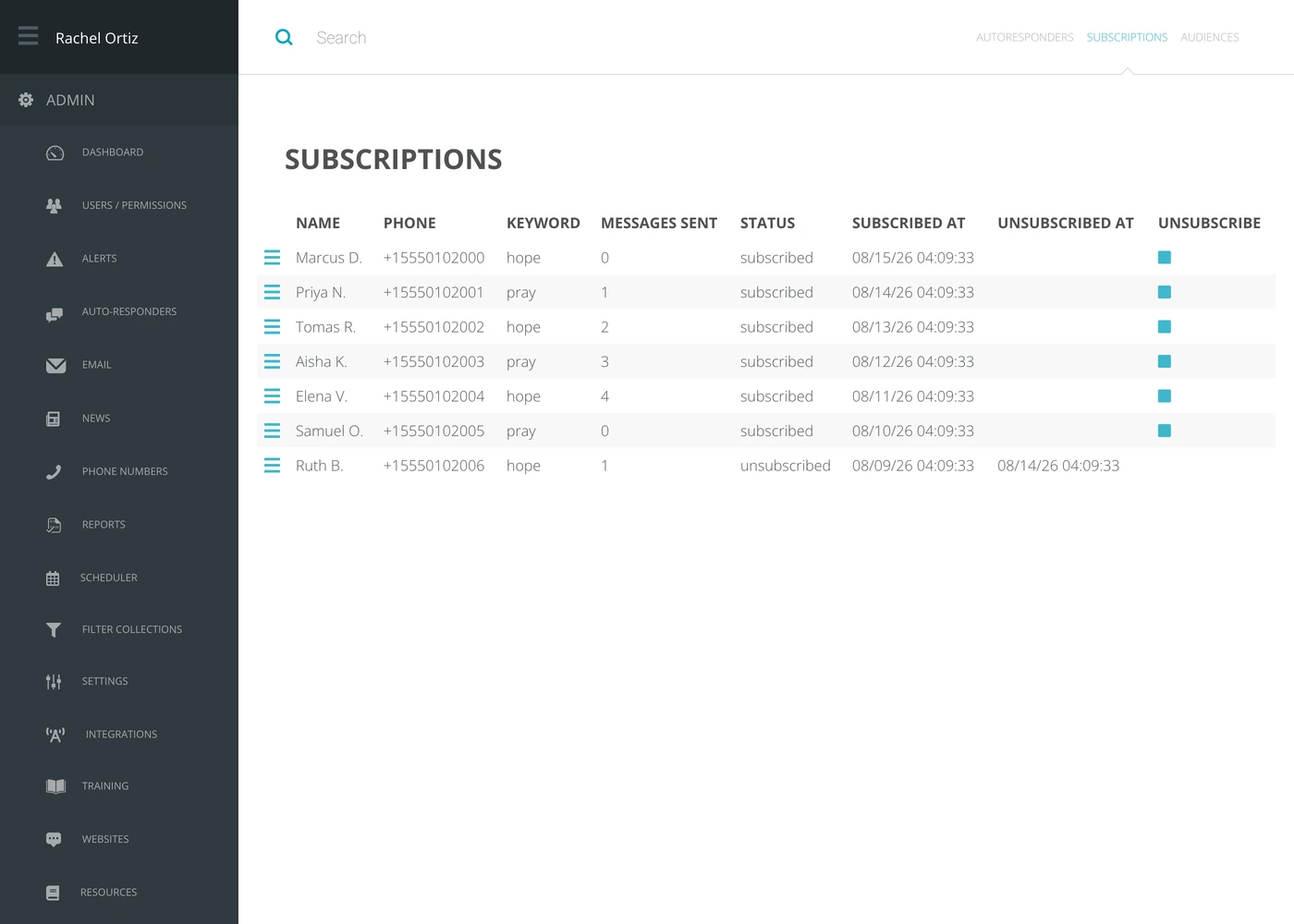The height and width of the screenshot is (924, 1294).
Task: Click the NAME column header
Action: point(318,223)
